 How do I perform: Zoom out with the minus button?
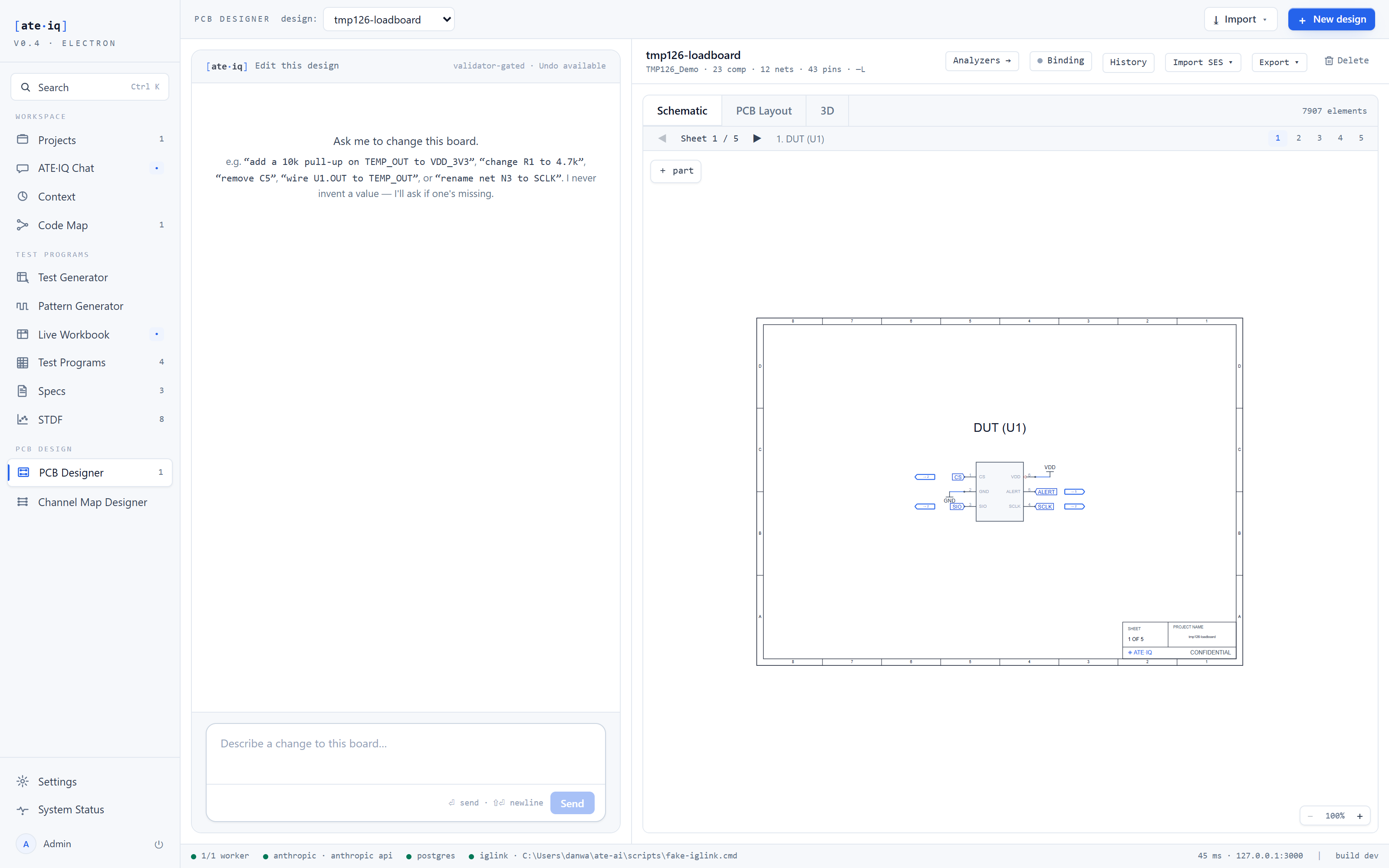point(1310,816)
